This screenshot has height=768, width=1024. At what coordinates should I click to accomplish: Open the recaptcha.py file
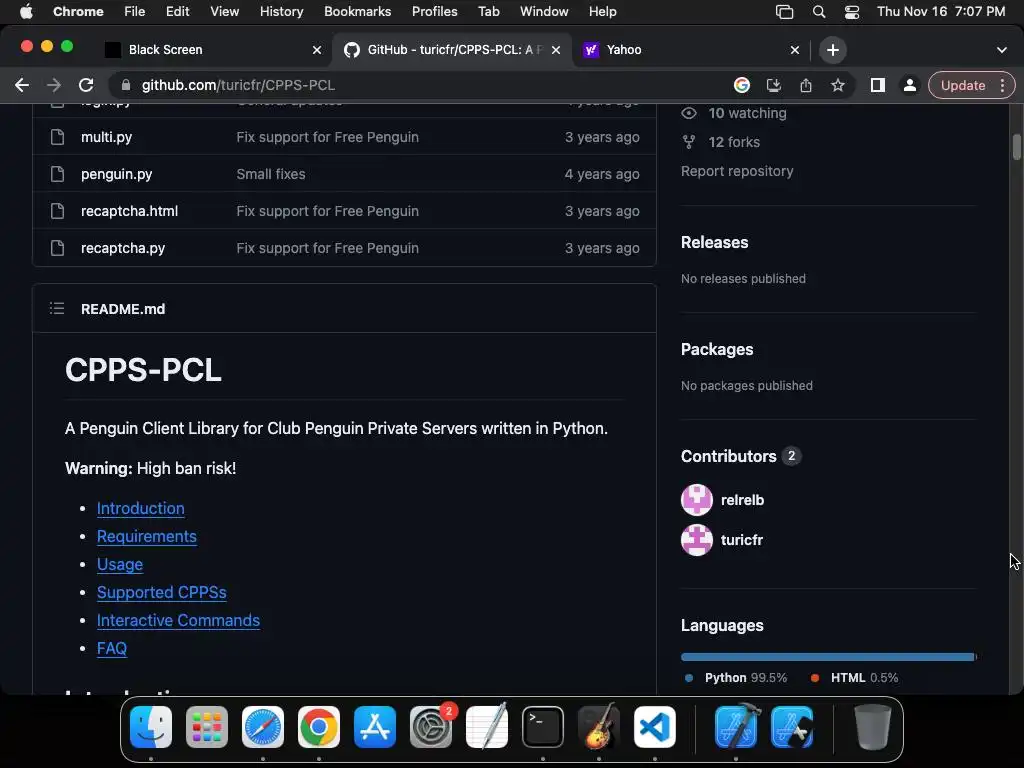123,248
